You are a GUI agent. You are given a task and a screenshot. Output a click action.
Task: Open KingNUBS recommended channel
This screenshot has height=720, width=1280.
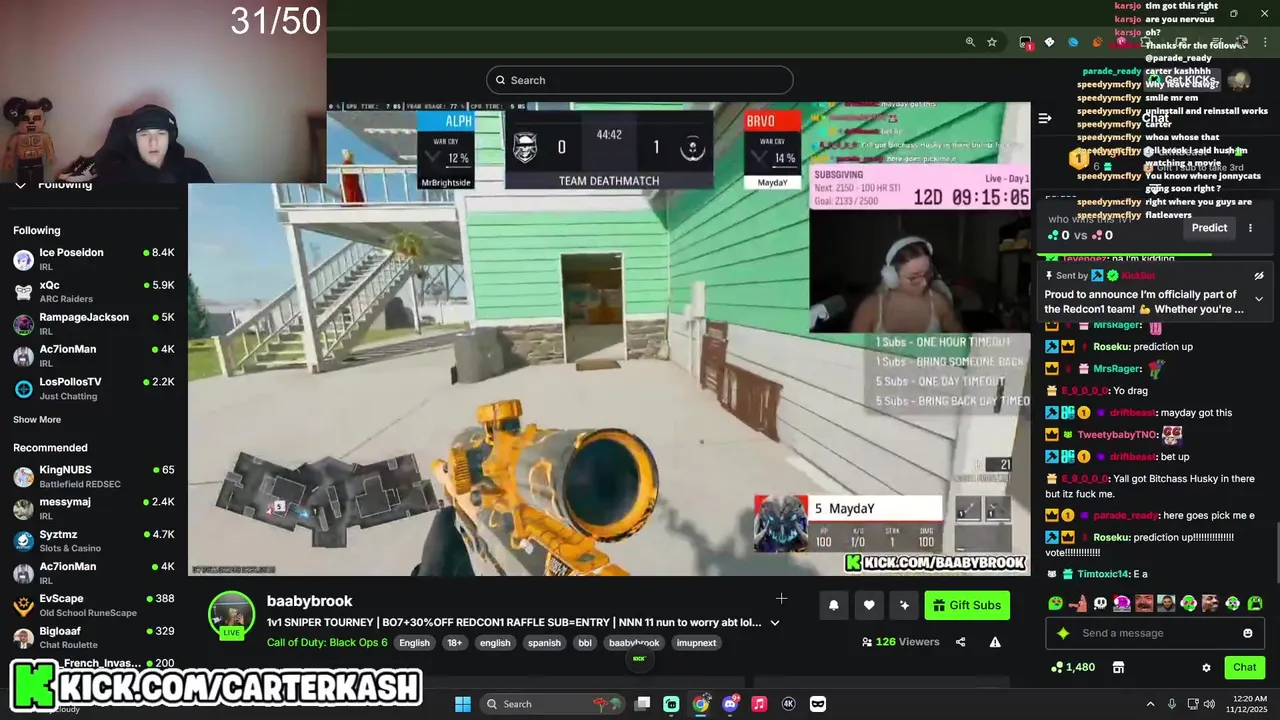coord(94,476)
